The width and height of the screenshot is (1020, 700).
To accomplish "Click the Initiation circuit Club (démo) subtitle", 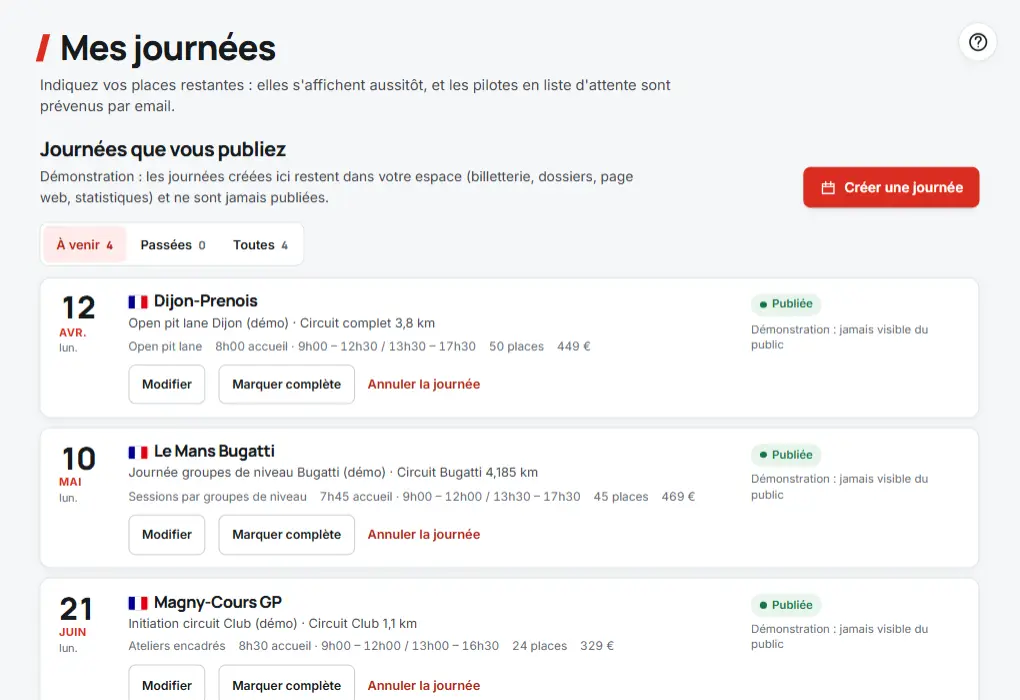I will 213,624.
